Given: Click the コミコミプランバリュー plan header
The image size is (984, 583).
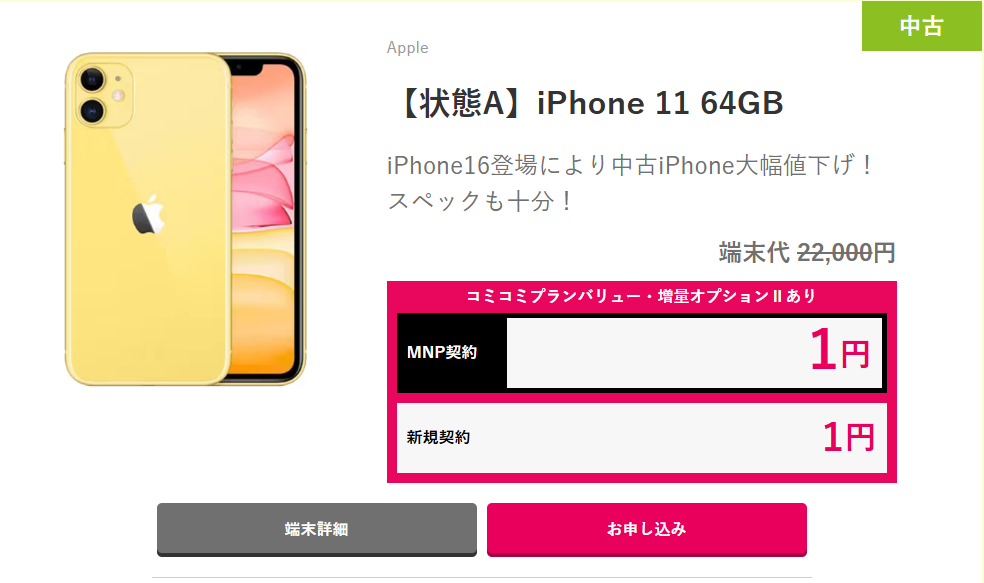Looking at the screenshot, I should click(641, 296).
